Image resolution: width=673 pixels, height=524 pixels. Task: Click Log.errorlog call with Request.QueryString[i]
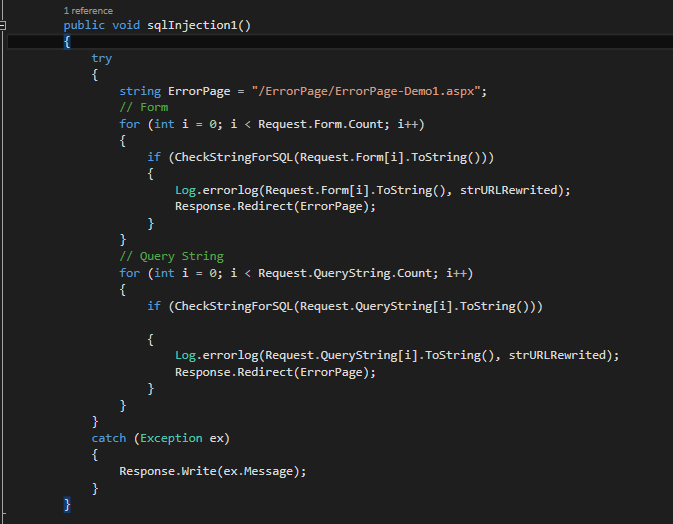click(397, 356)
